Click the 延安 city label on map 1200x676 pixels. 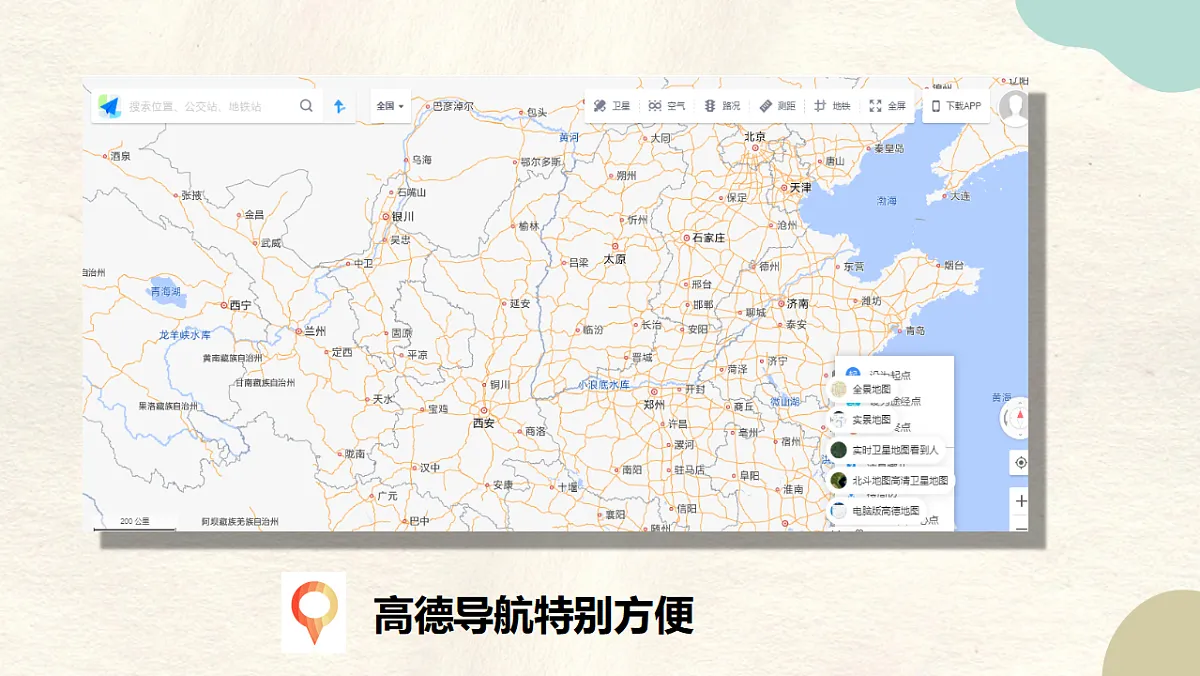pyautogui.click(x=520, y=303)
